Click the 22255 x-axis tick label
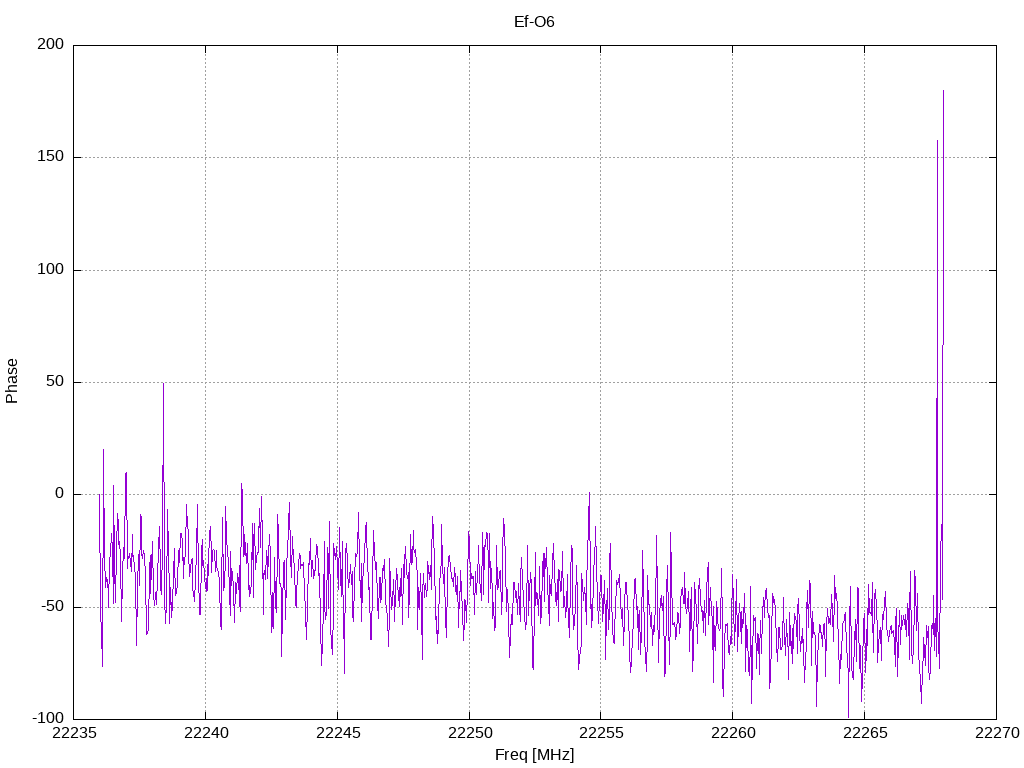The width and height of the screenshot is (1024, 768). tap(601, 735)
